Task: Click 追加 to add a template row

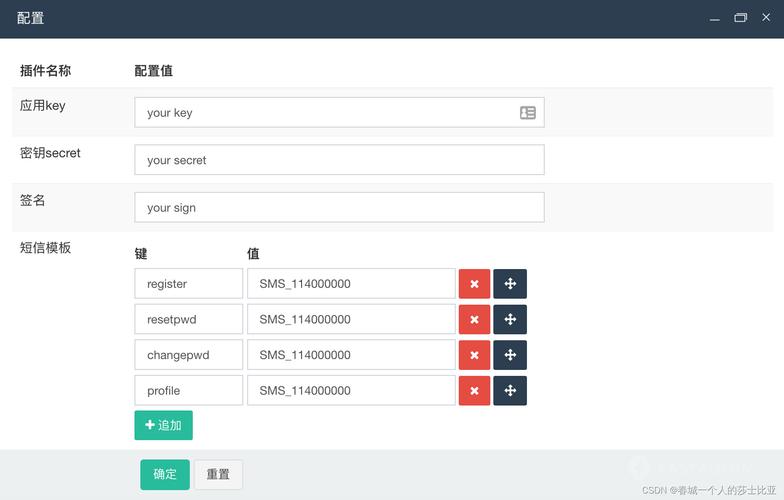Action: coord(164,425)
